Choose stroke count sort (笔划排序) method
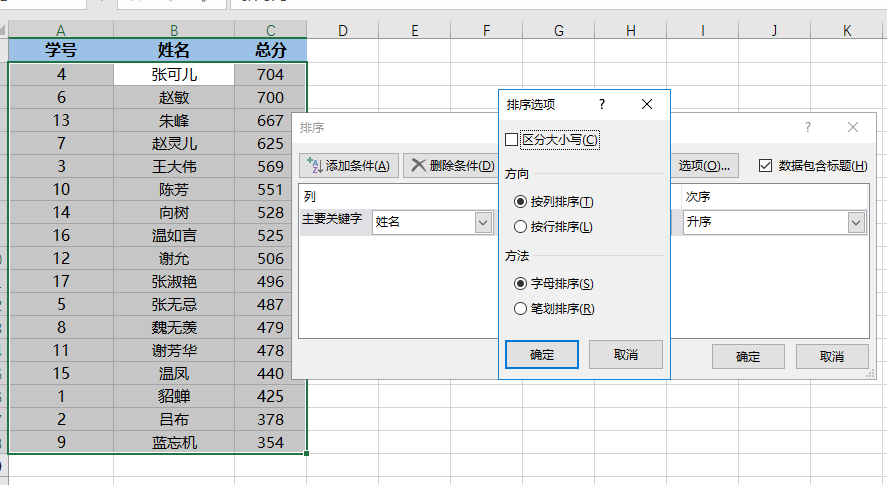This screenshot has height=485, width=887. (520, 309)
